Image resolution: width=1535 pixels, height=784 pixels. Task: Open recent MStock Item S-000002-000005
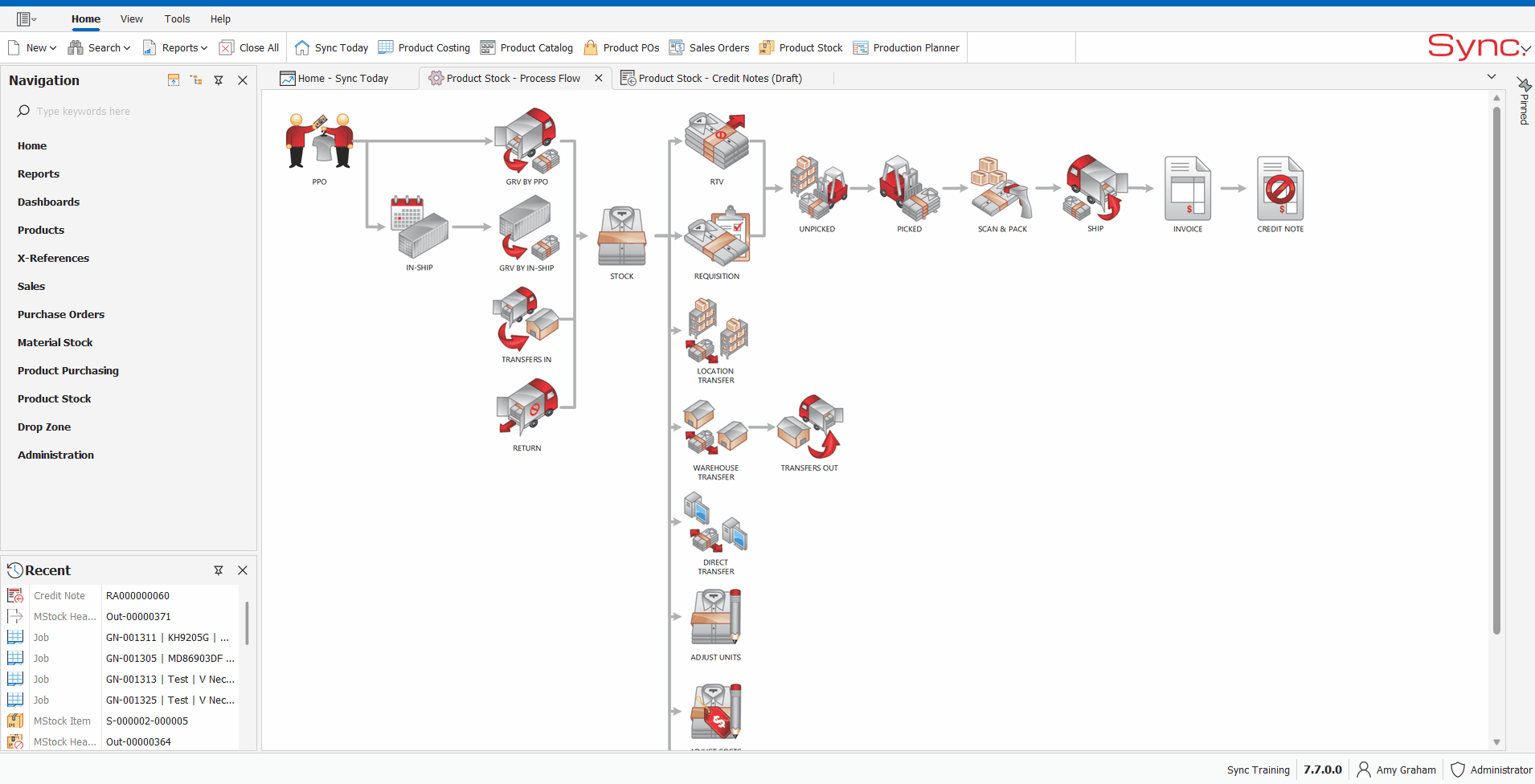click(x=122, y=721)
